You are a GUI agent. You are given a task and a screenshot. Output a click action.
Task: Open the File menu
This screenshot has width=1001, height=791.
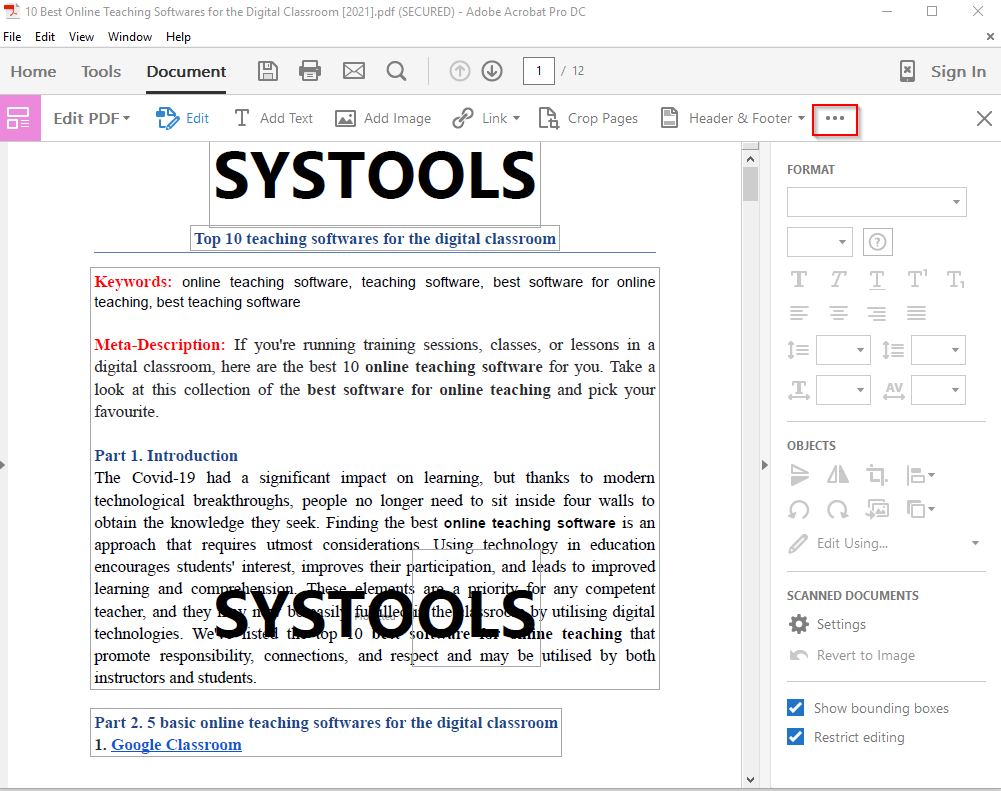[12, 36]
